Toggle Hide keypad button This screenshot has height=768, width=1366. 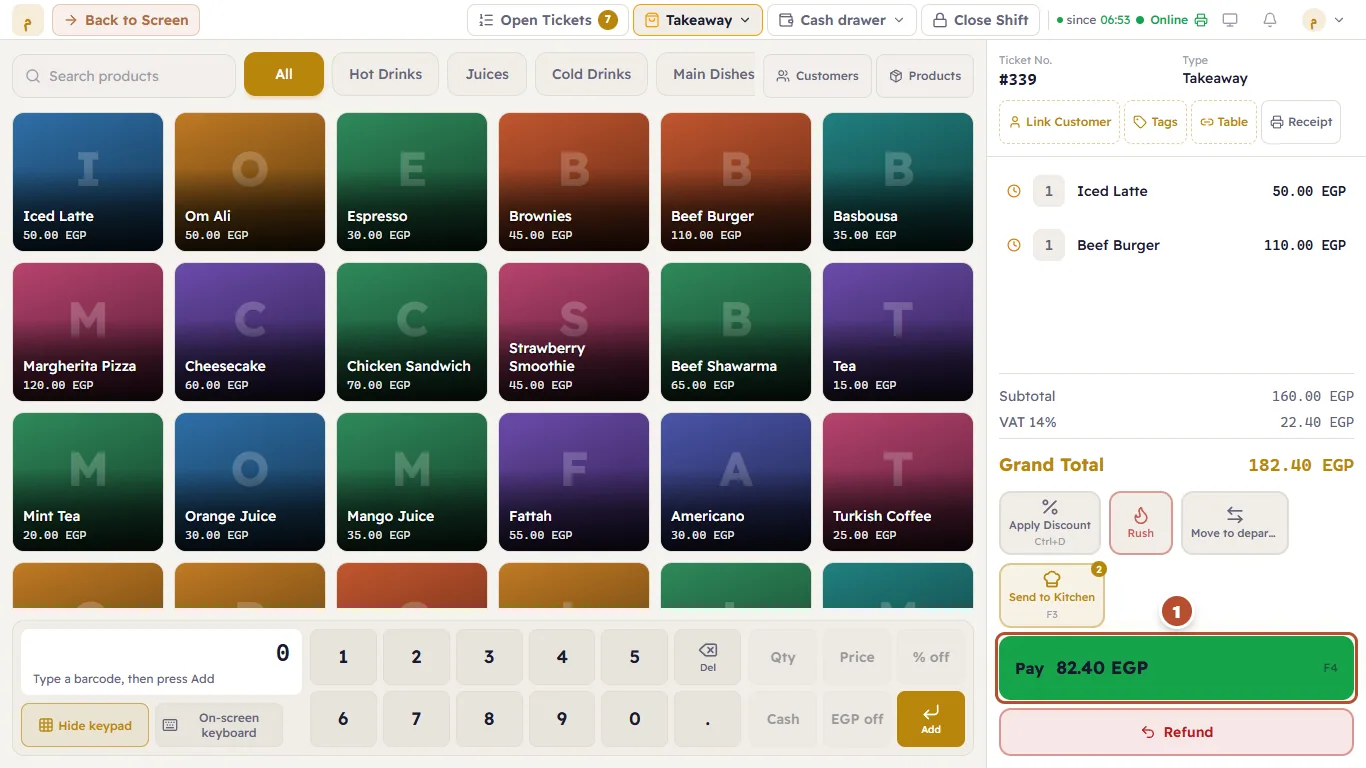(85, 725)
